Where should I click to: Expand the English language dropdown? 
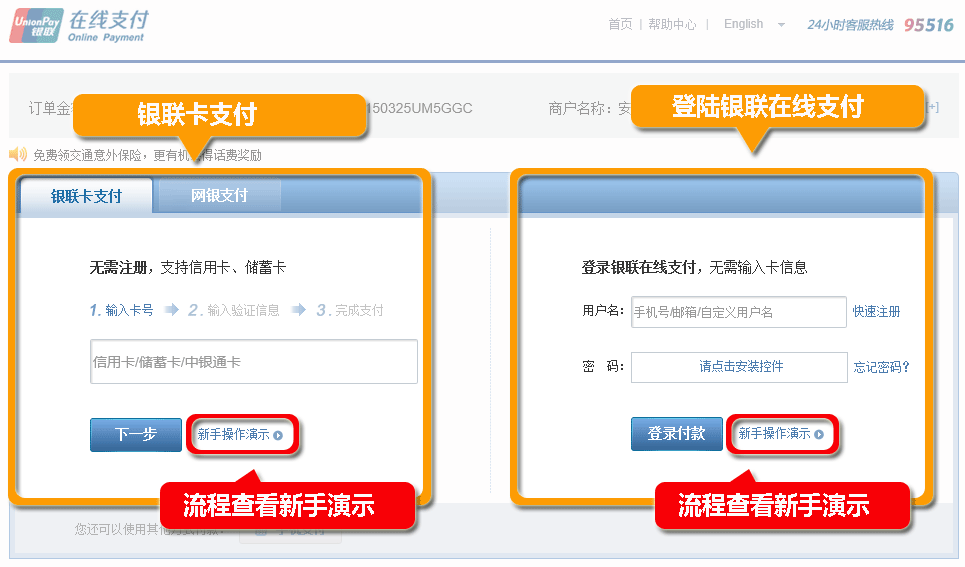coord(754,24)
